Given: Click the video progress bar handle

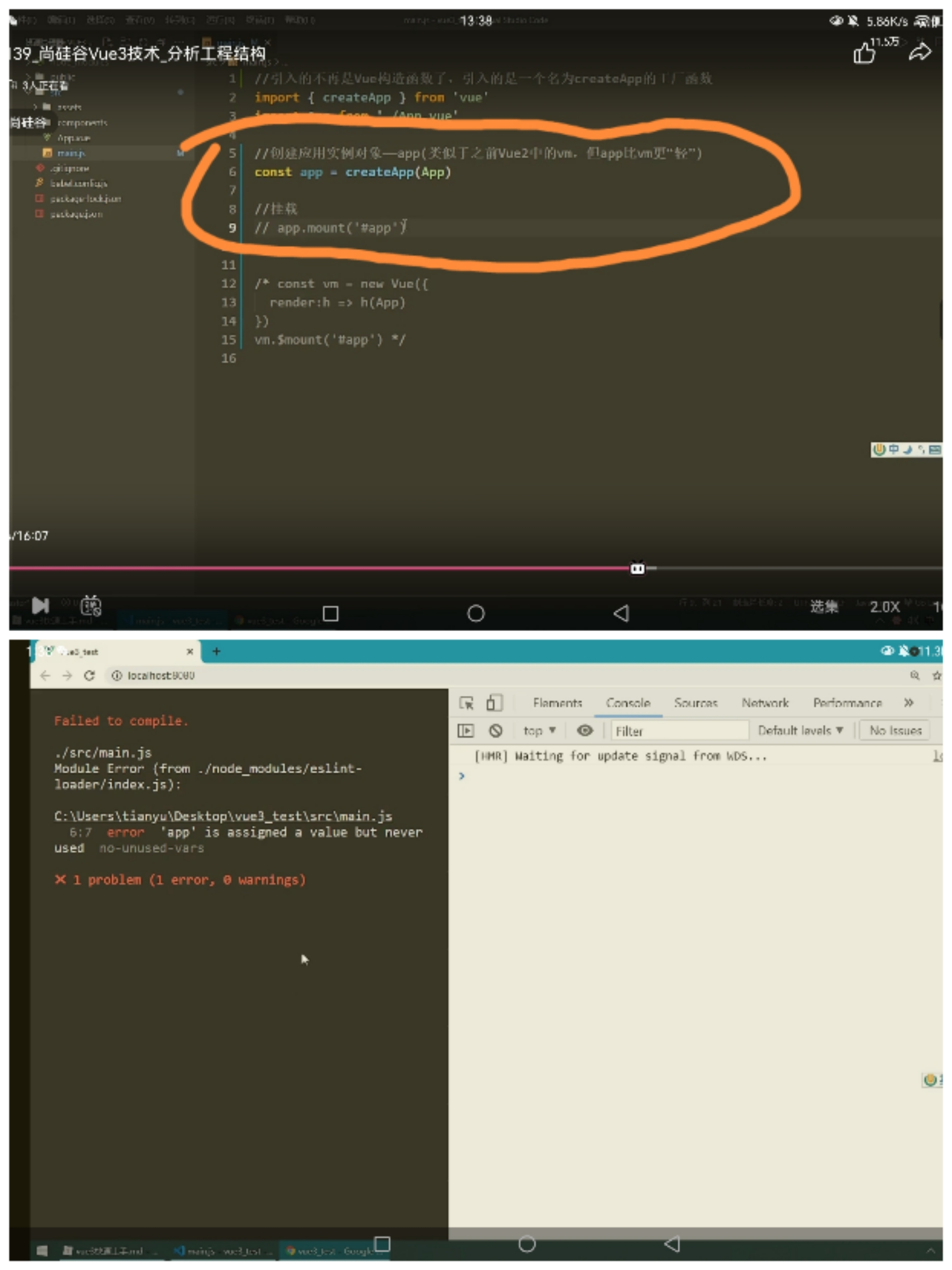Looking at the screenshot, I should (637, 568).
